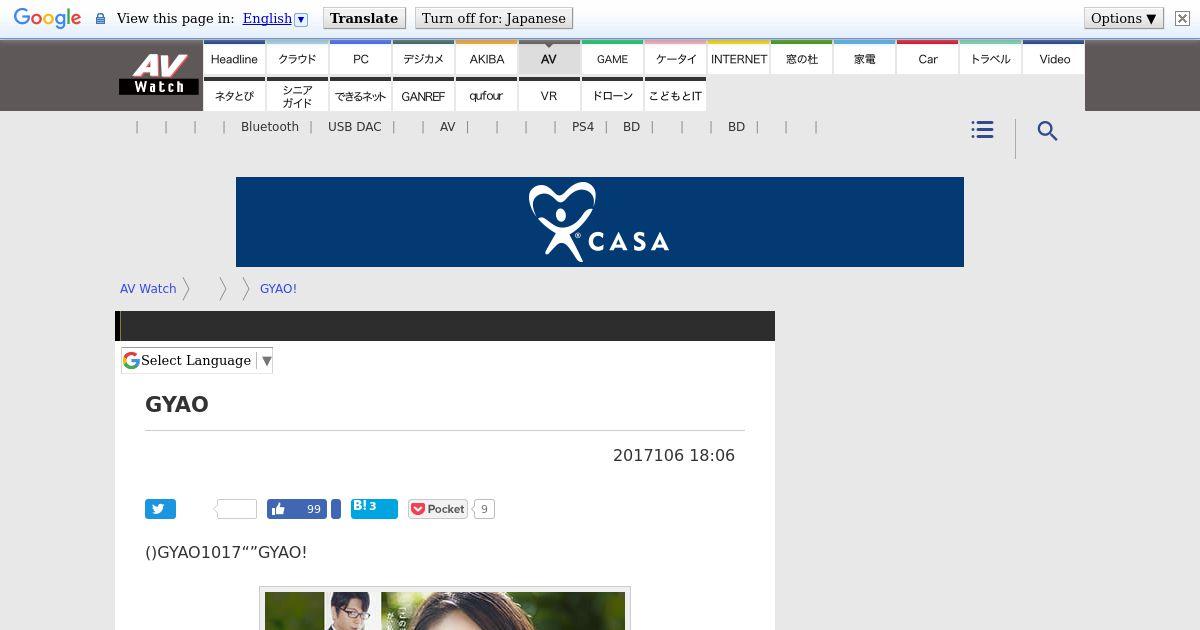This screenshot has height=630, width=1200.
Task: Open the article photo thumbnail
Action: (445, 609)
